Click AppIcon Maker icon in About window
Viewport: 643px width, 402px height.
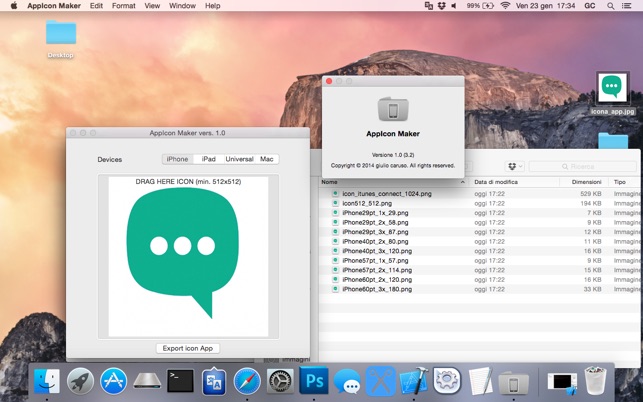(393, 109)
